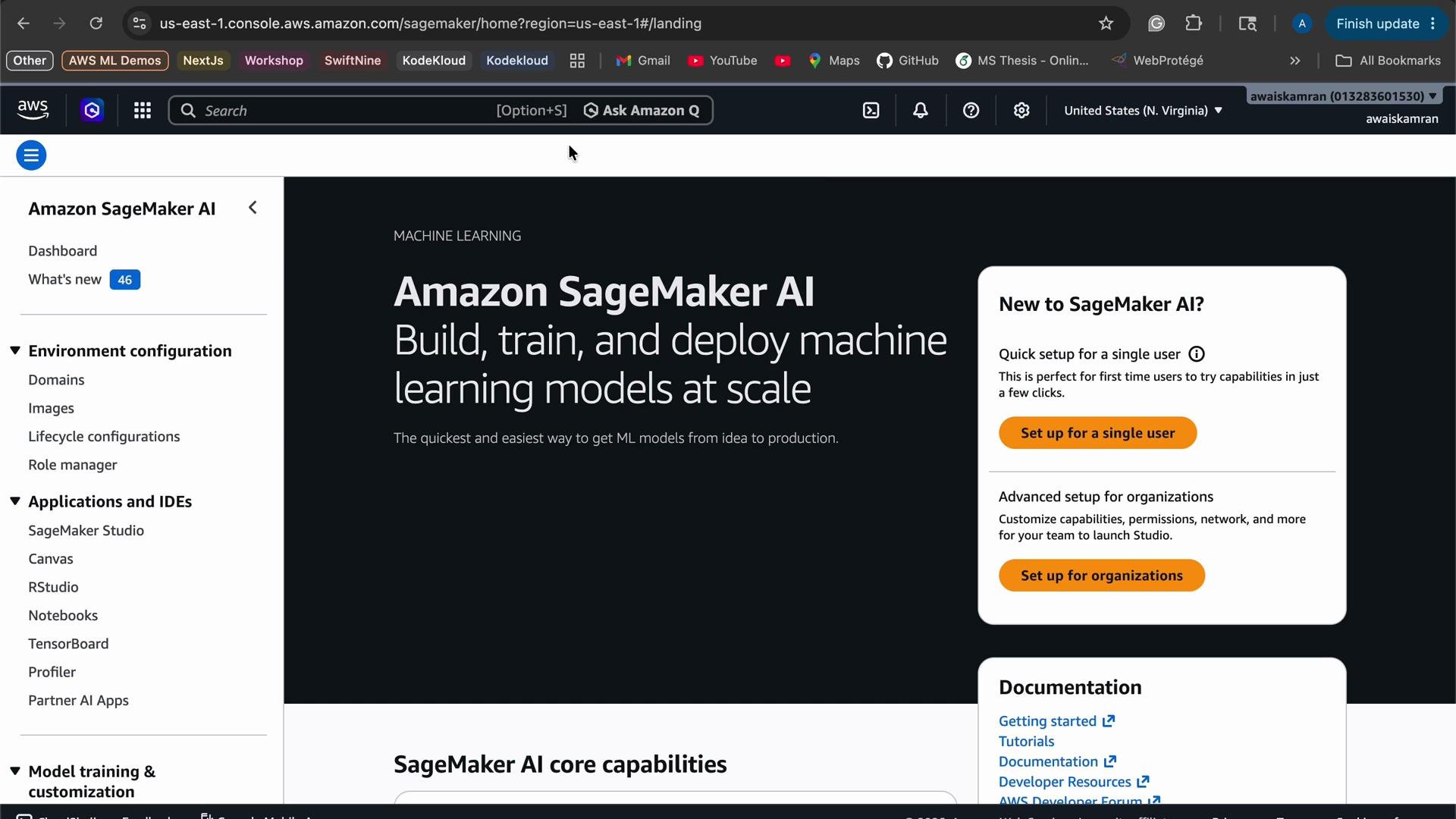
Task: Open Finish update Chrome menu
Action: [1385, 24]
